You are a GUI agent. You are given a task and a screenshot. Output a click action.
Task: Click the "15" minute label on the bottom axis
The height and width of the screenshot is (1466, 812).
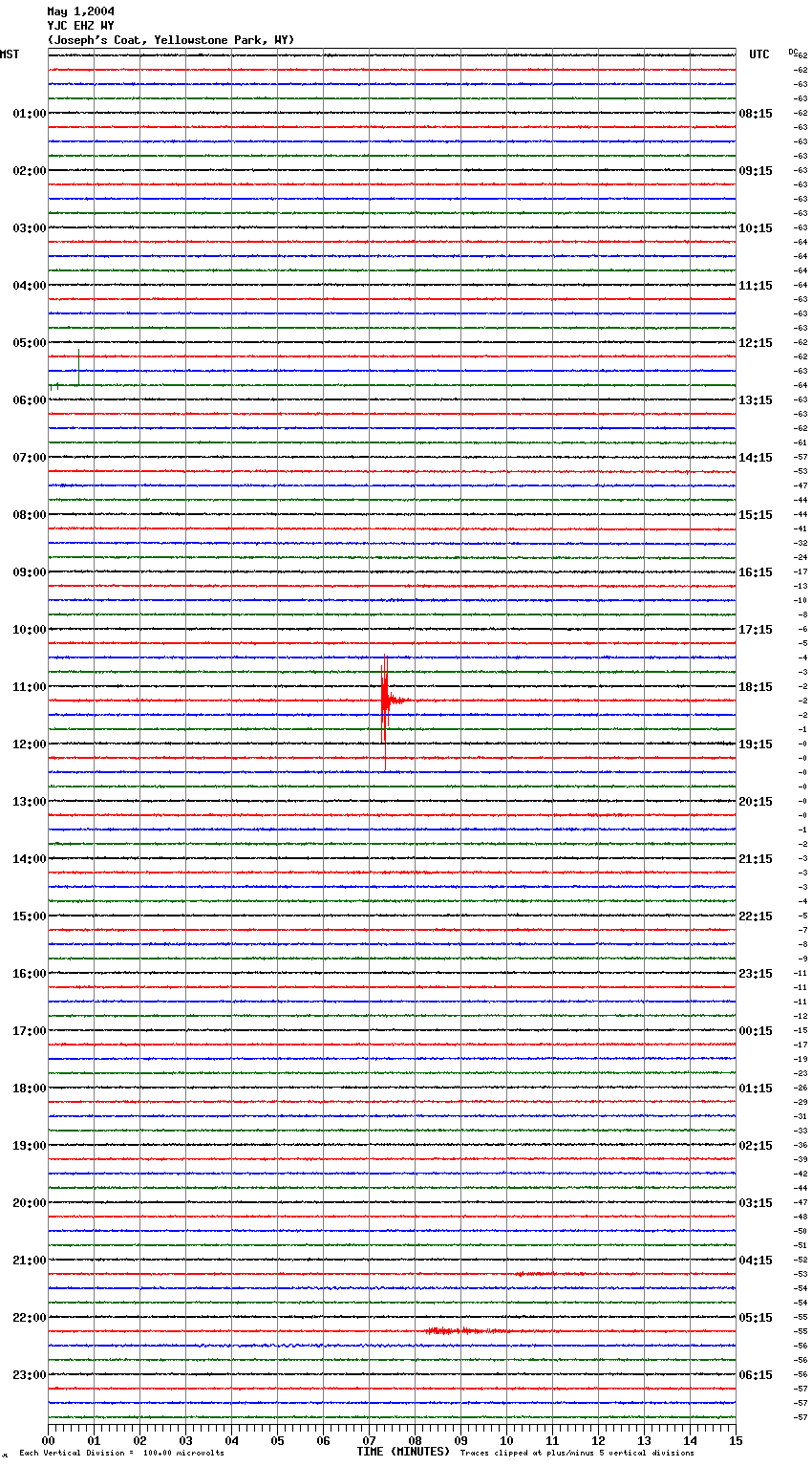point(735,1440)
